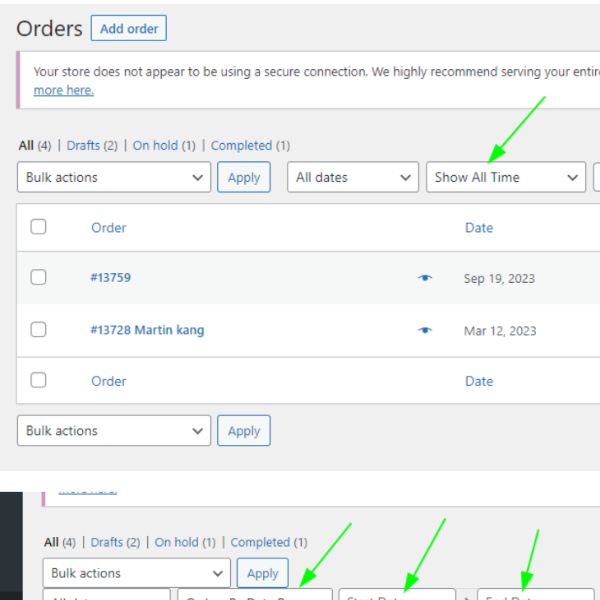Select All (4) filter in the lower screenshot

[60, 543]
